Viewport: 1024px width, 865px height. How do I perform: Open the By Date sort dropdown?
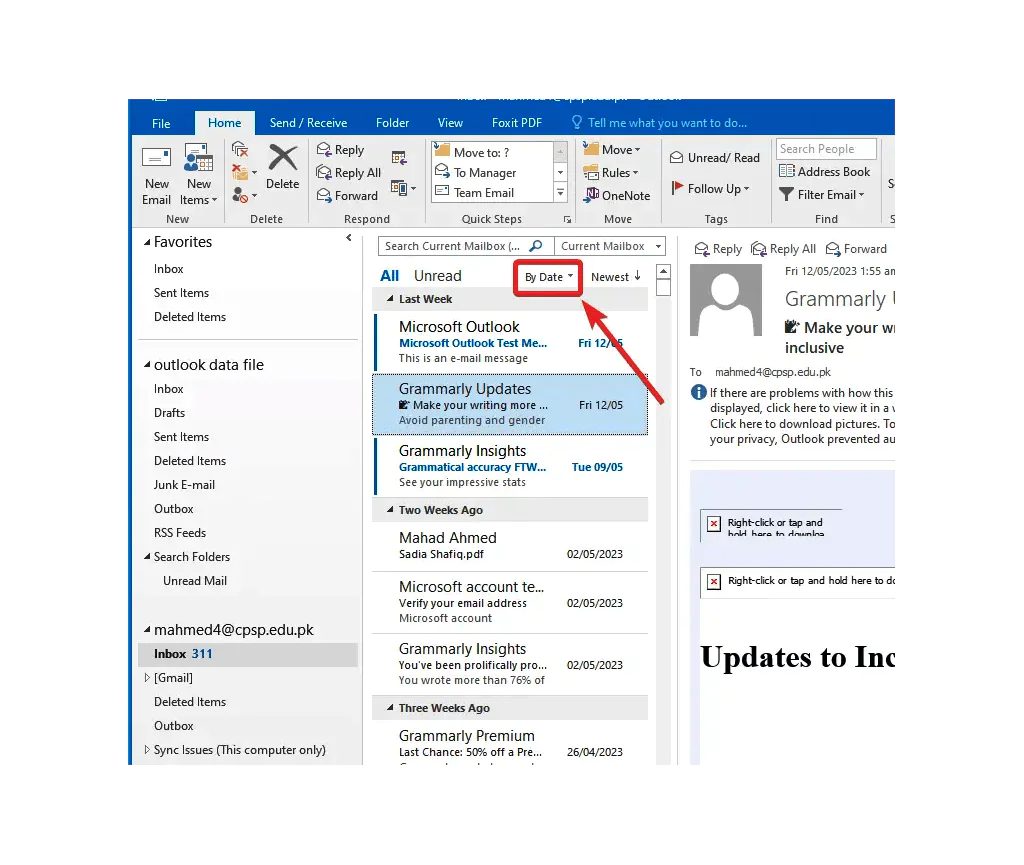click(547, 275)
